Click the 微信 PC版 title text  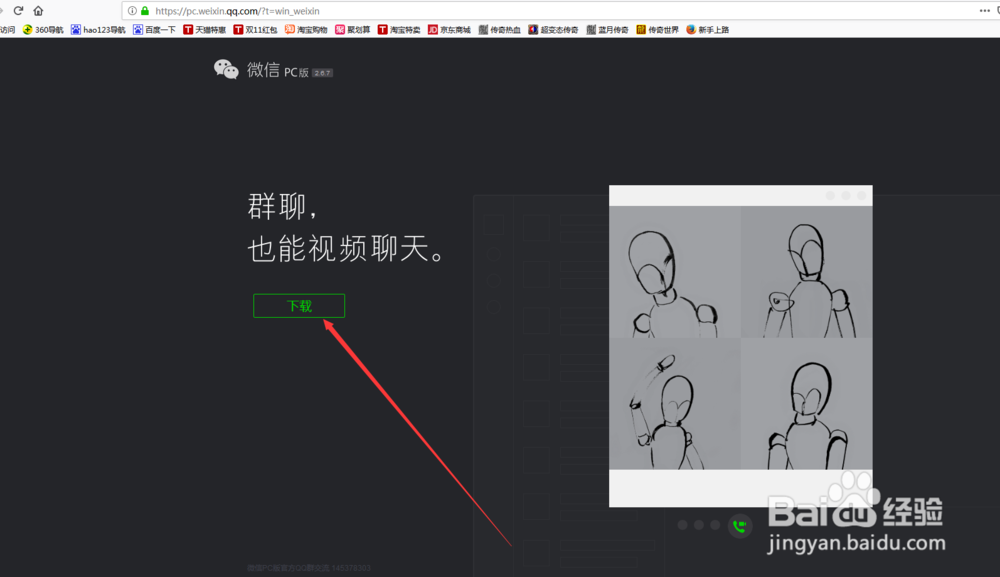(x=277, y=70)
